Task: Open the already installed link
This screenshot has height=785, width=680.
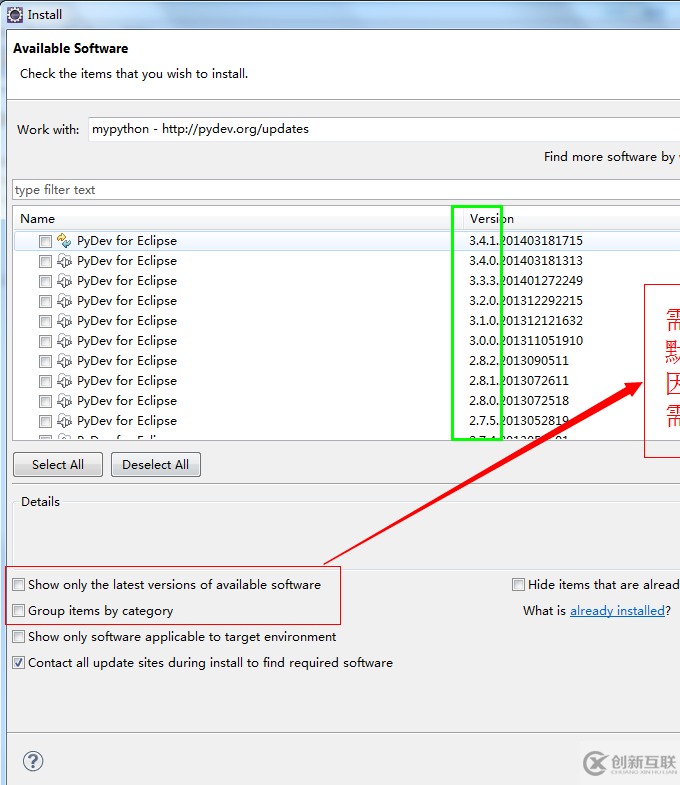Action: coord(617,611)
